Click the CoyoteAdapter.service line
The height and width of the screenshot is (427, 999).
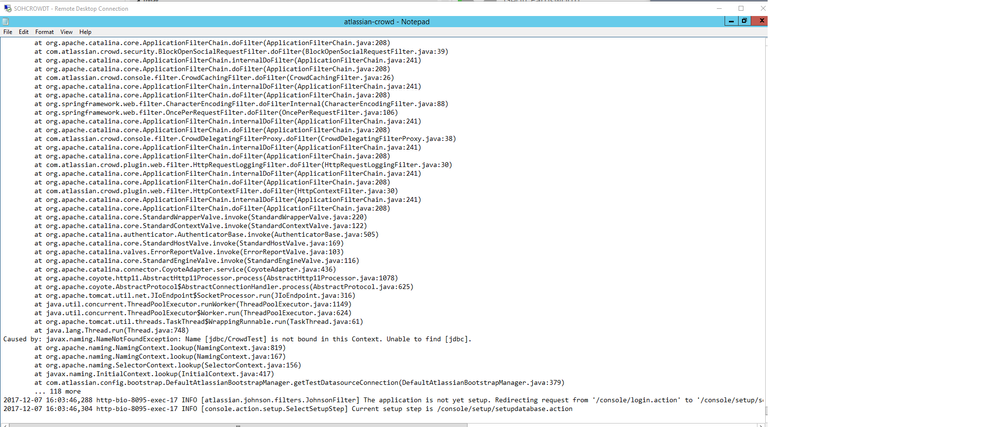tap(185, 270)
